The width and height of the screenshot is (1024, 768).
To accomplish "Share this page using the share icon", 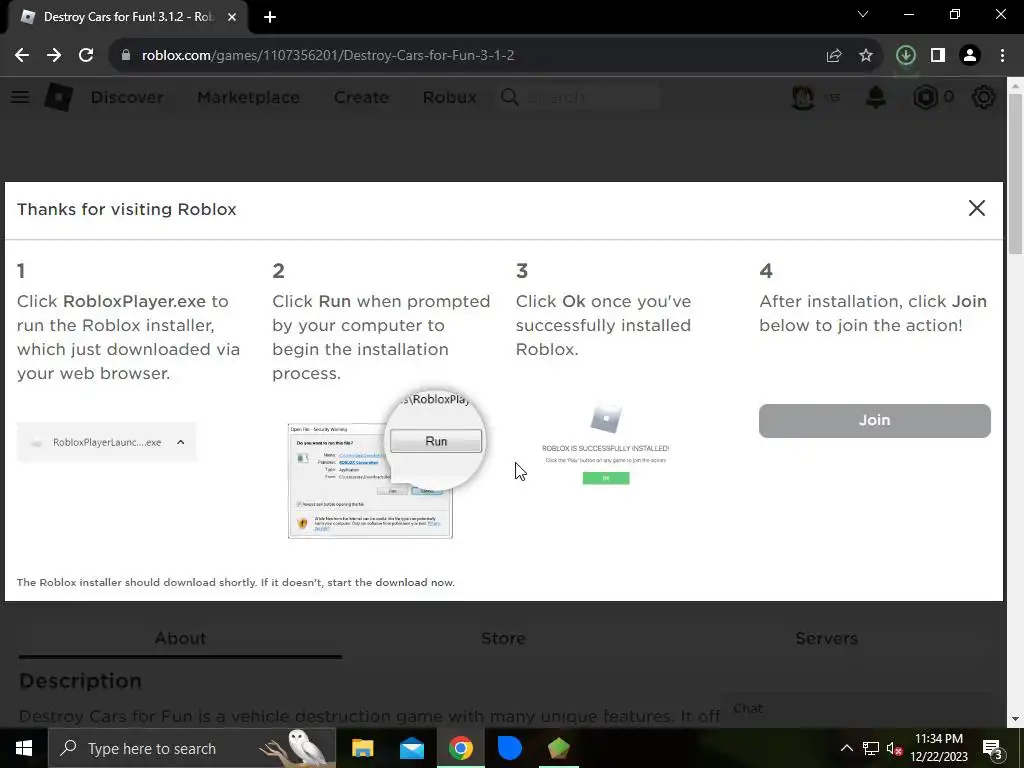I will point(834,56).
